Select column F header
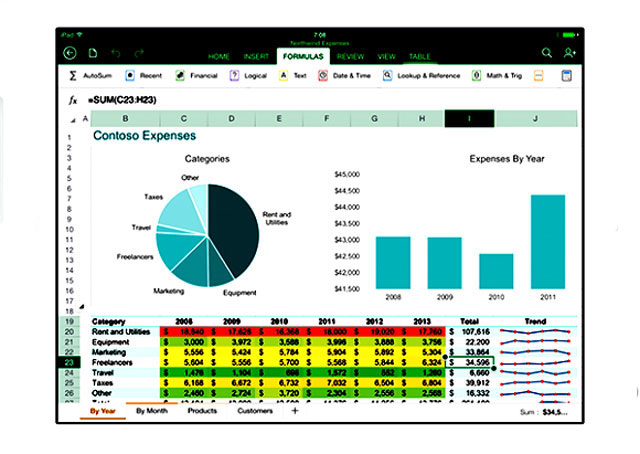This screenshot has height=454, width=640. (x=327, y=118)
